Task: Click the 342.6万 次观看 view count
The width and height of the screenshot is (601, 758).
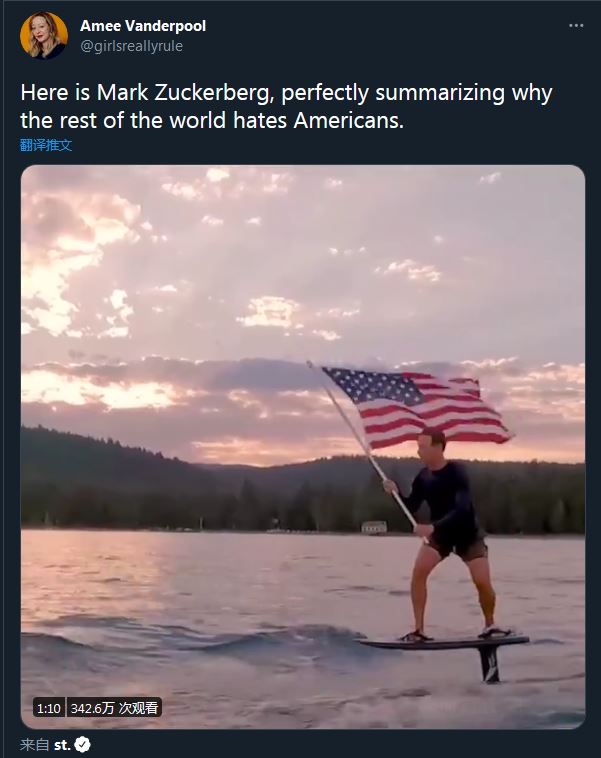Action: click(x=114, y=708)
